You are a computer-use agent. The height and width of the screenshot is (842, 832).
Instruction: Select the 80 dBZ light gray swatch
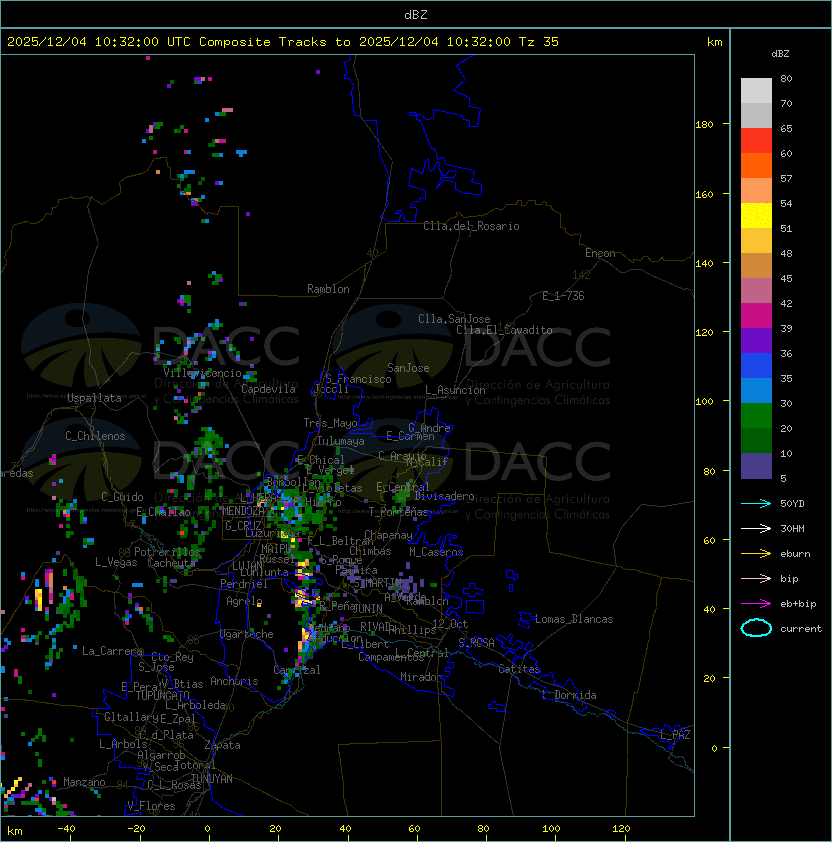click(x=756, y=91)
